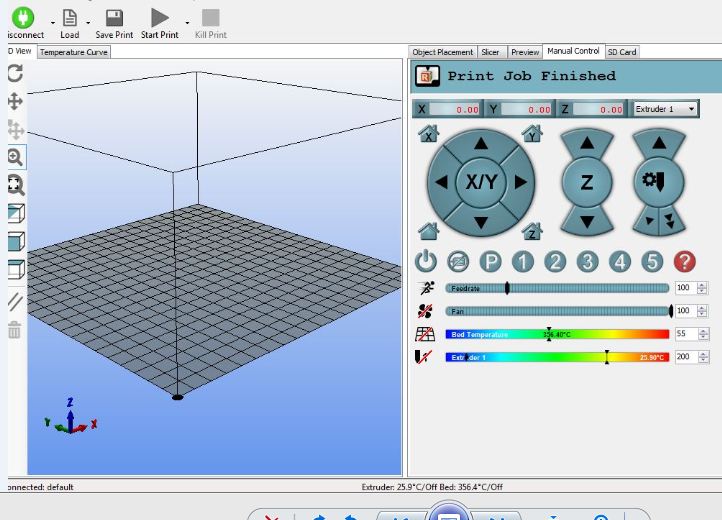The width and height of the screenshot is (722, 520).
Task: Click the bed temperature field showing 55
Action: 686,333
